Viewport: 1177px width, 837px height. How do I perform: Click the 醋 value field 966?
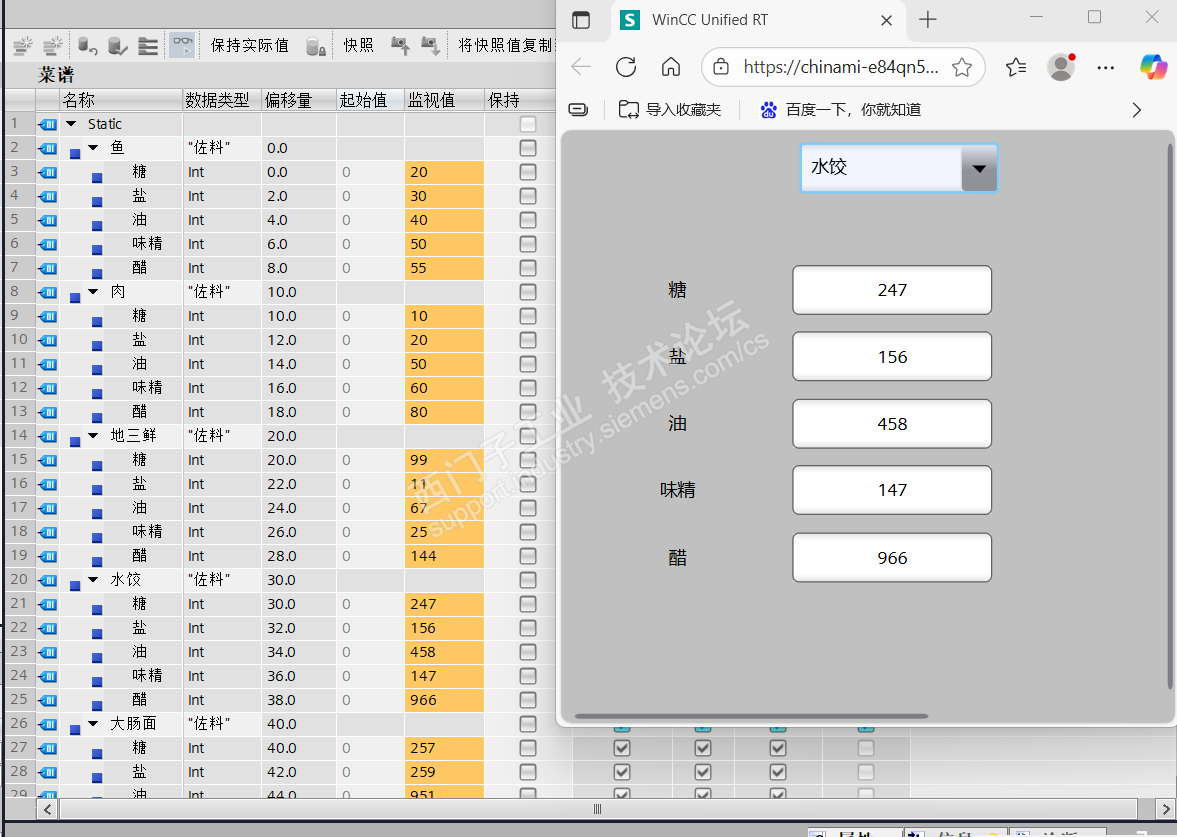[x=892, y=558]
